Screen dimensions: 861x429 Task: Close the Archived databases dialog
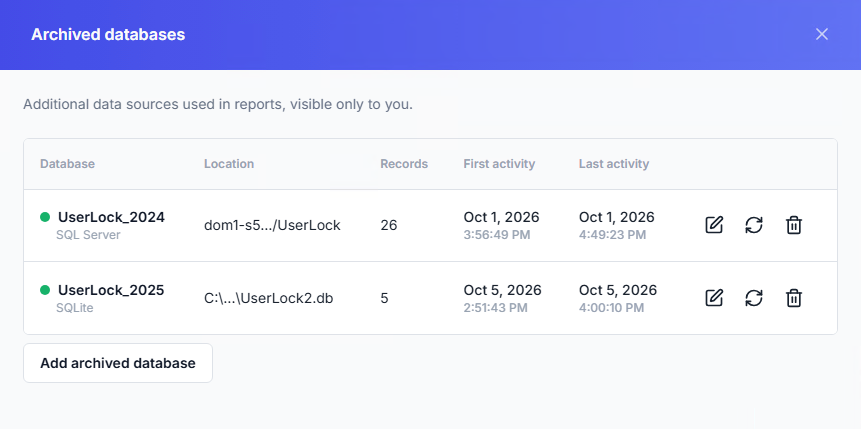(x=821, y=35)
